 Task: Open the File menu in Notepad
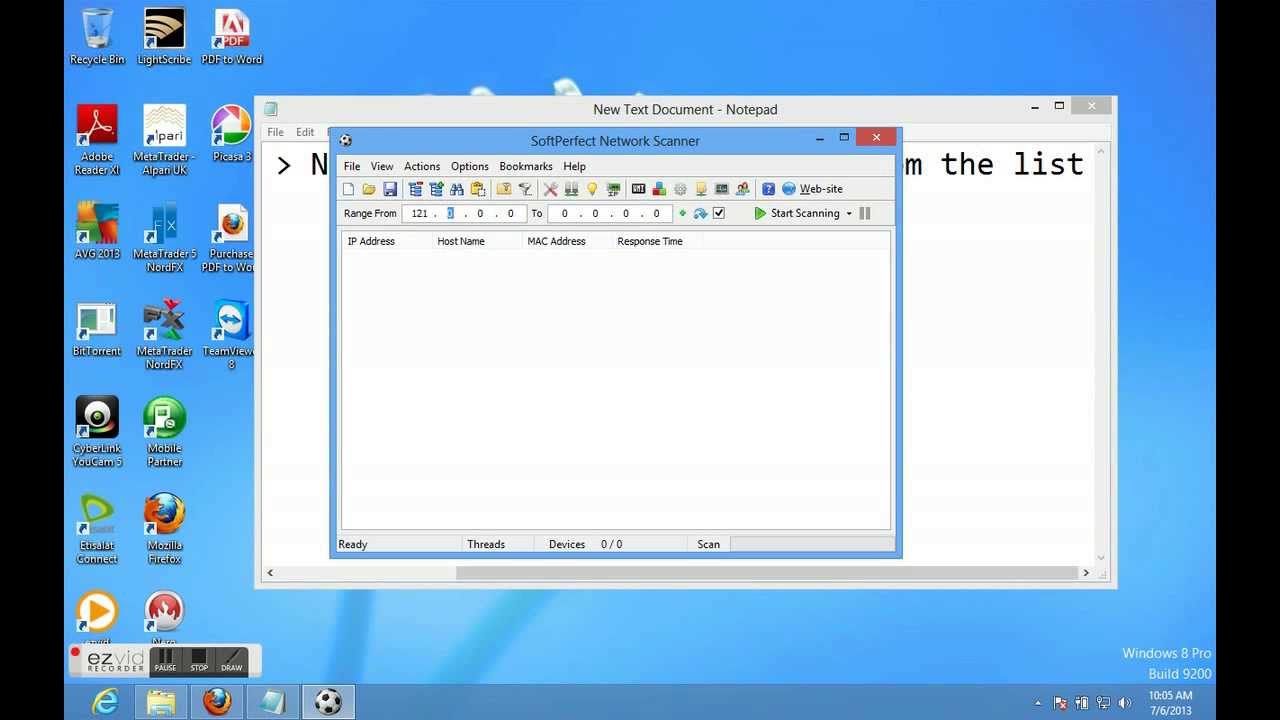pos(275,132)
